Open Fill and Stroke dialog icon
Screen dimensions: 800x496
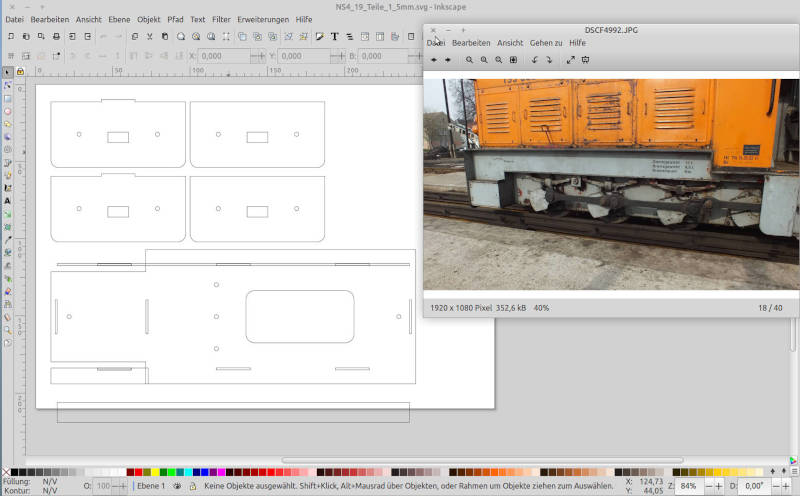coord(319,37)
